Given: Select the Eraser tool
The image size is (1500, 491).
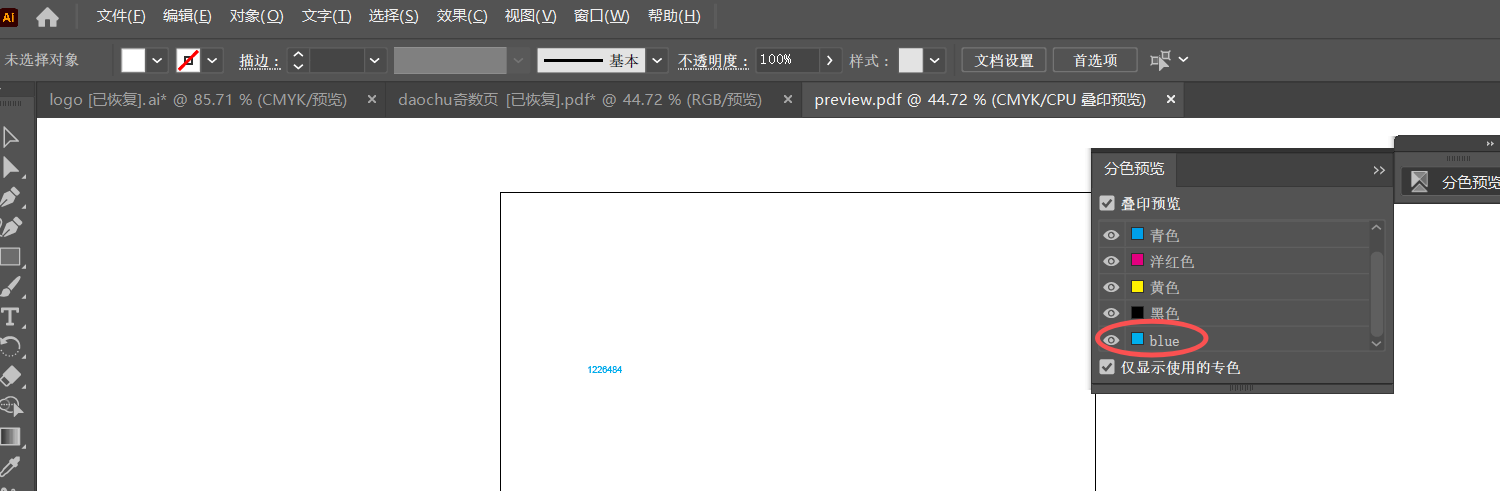Looking at the screenshot, I should click(x=11, y=377).
